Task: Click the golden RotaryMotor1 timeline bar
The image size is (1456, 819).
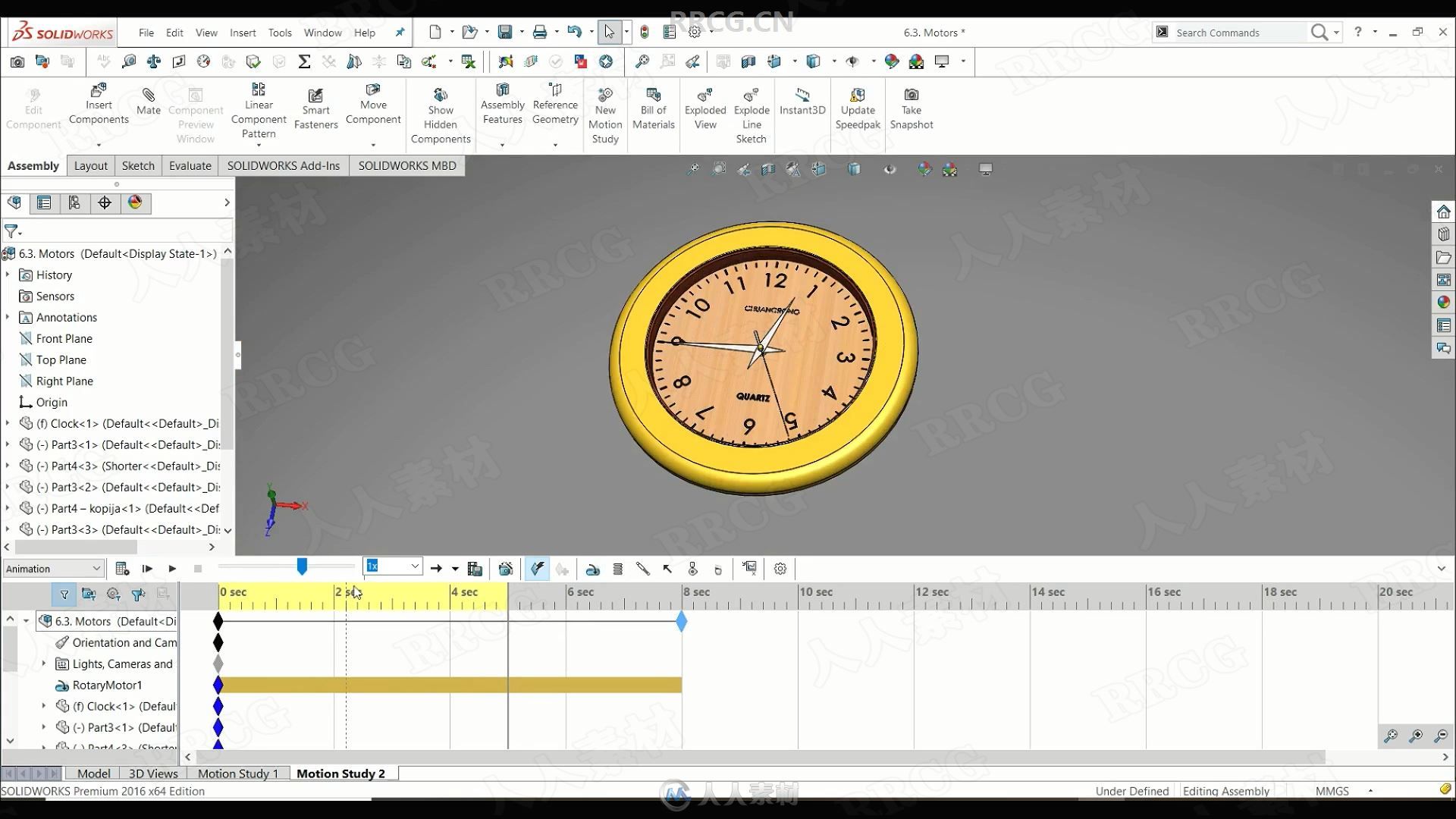Action: click(450, 684)
